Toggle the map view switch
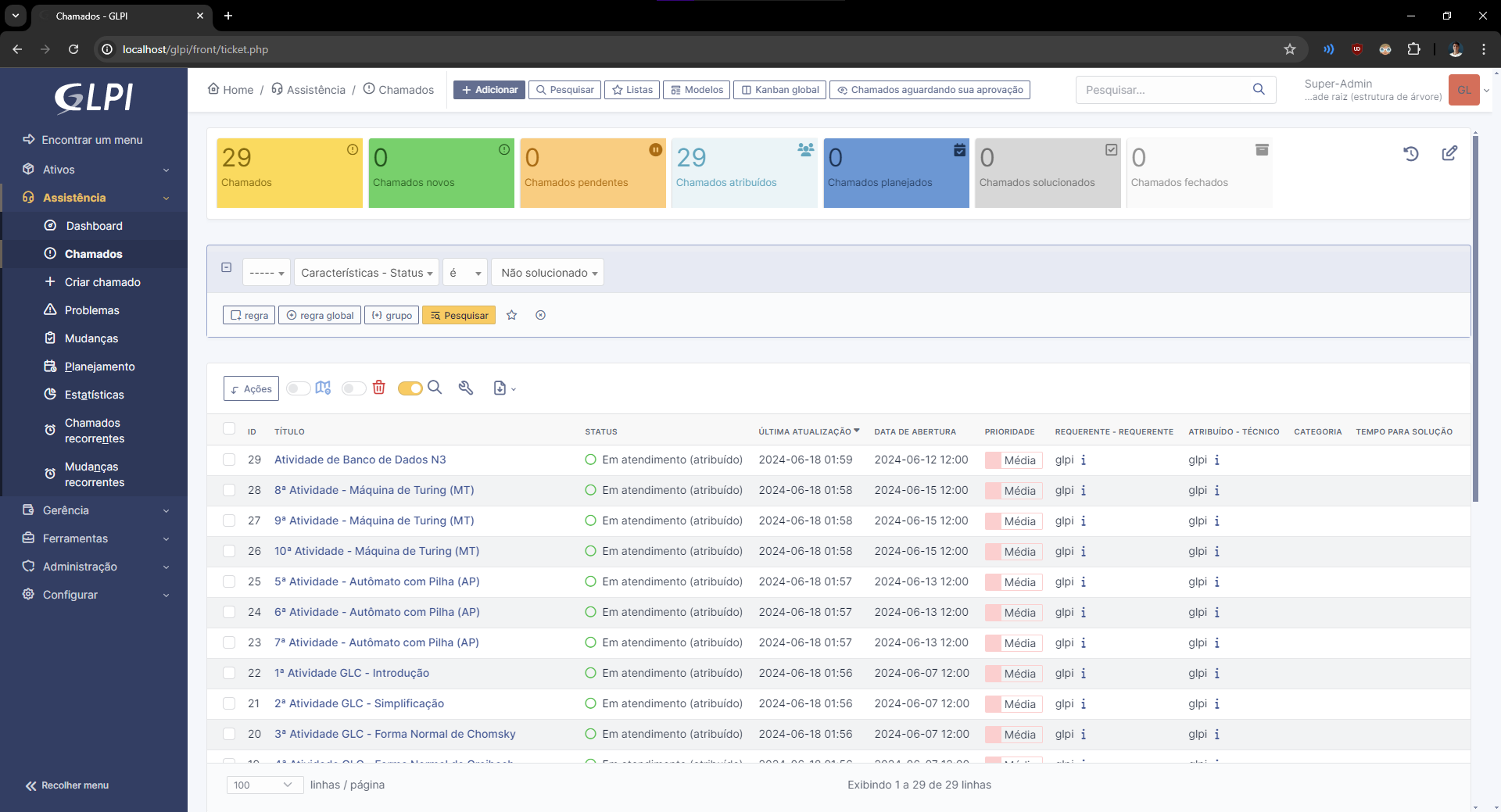The image size is (1501, 812). tap(298, 388)
